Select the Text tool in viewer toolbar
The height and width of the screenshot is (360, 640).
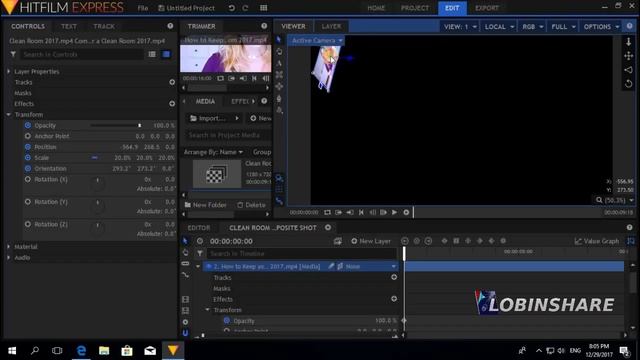pyautogui.click(x=279, y=63)
